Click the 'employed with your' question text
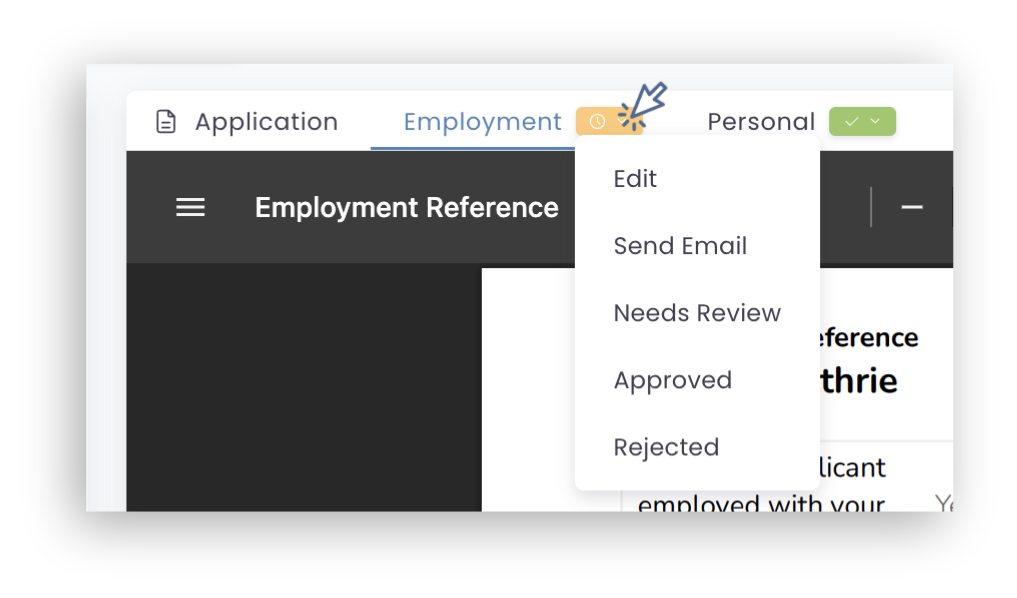The width and height of the screenshot is (1017, 598). [x=761, y=503]
